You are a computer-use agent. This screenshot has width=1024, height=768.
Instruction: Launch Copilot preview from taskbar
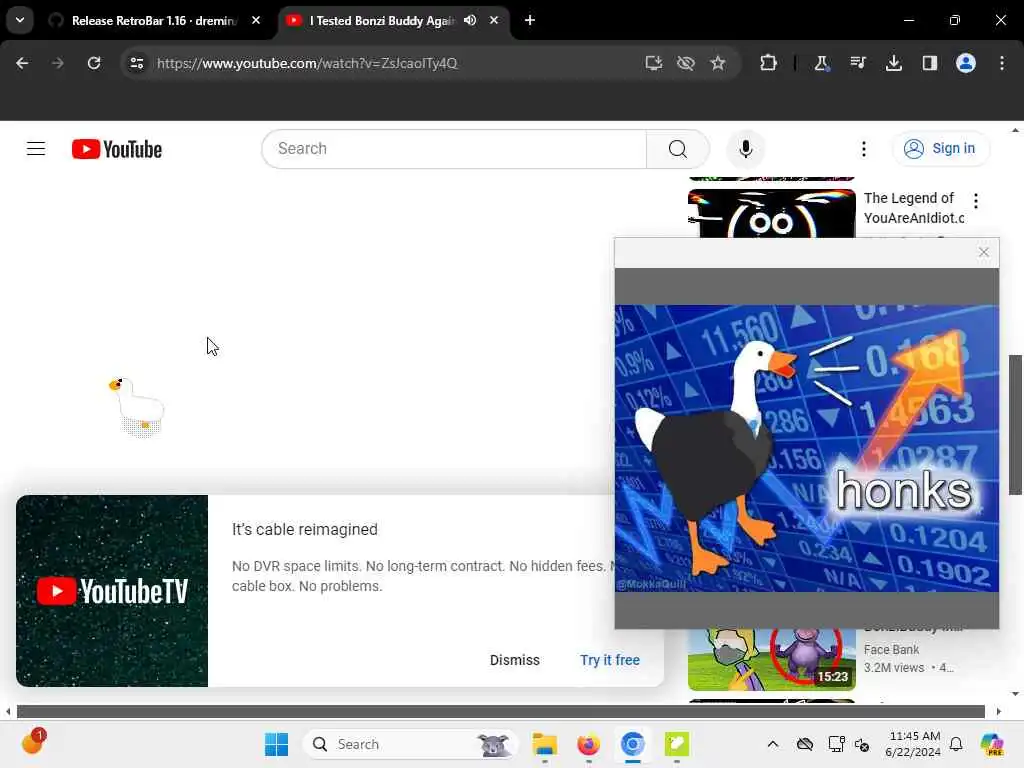coord(992,744)
